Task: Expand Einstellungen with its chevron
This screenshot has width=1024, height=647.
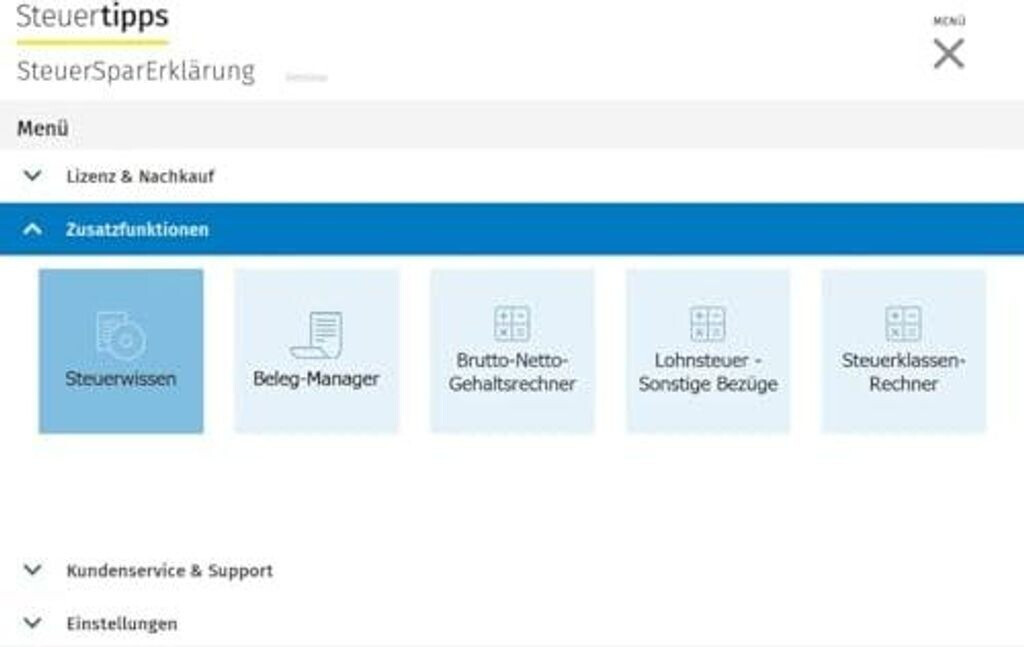Action: click(x=33, y=623)
